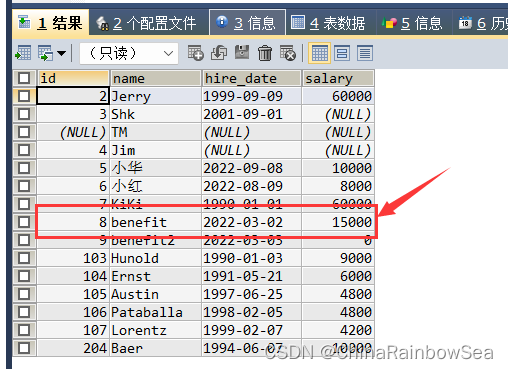
Task: Select the name cell Hunold
Action: click(x=156, y=258)
